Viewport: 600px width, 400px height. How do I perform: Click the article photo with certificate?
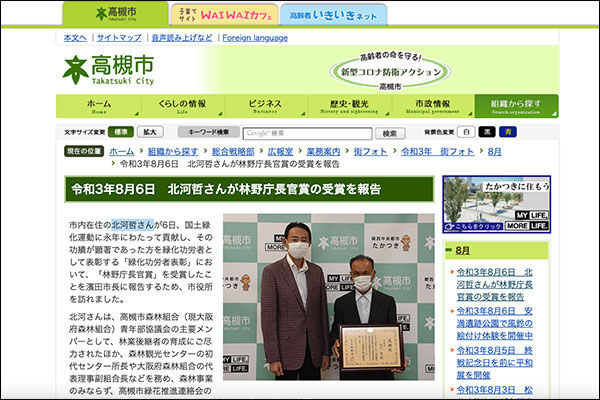329,297
